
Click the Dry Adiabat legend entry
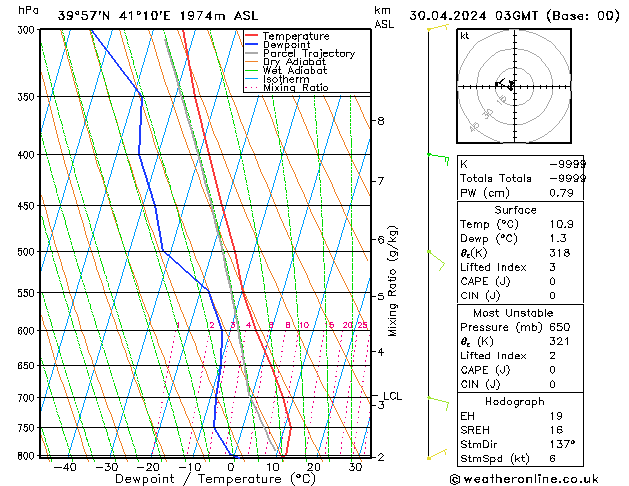click(286, 62)
